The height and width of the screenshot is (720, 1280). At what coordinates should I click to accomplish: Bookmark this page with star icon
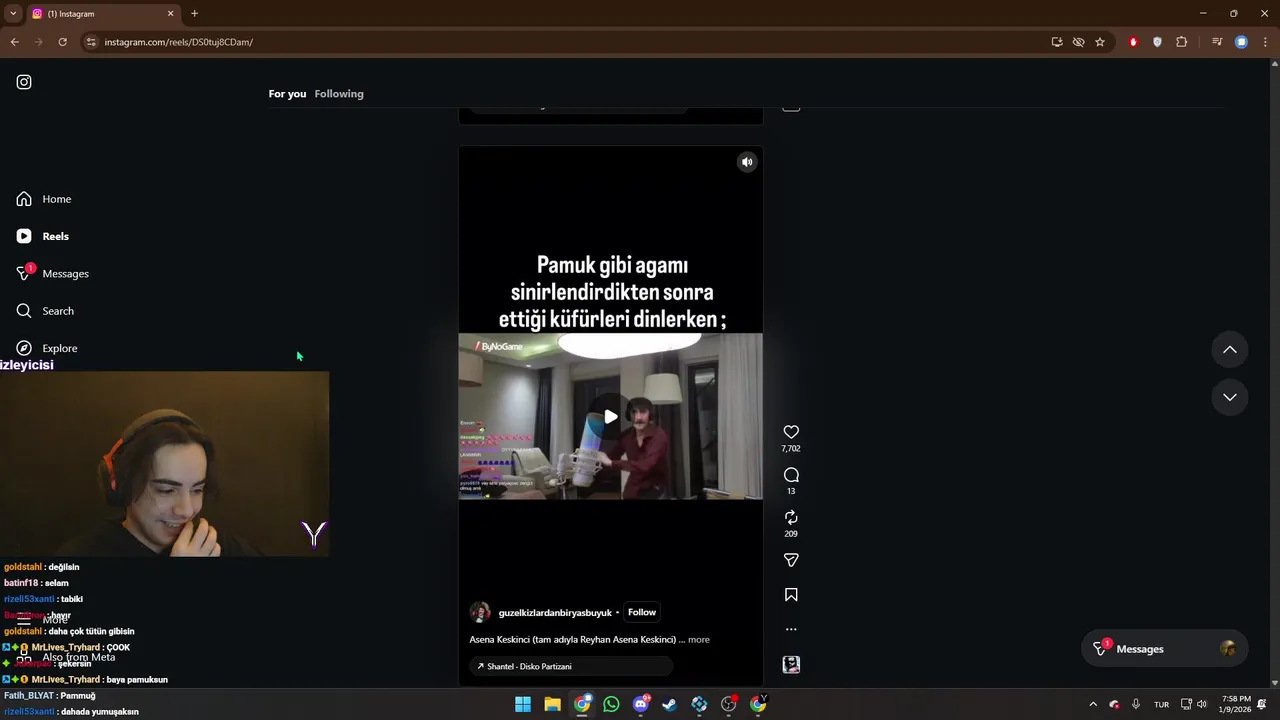pyautogui.click(x=1100, y=42)
